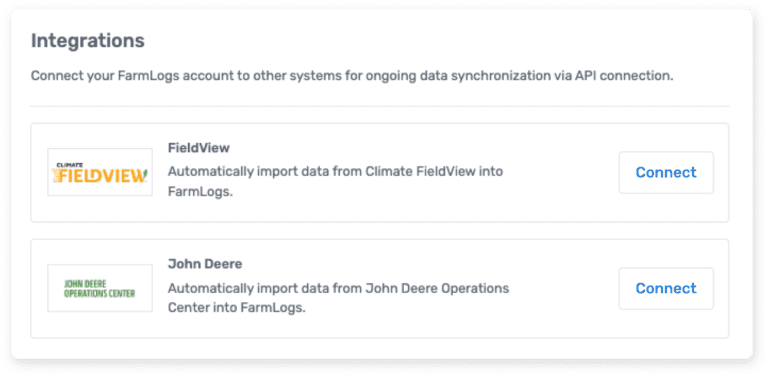The width and height of the screenshot is (768, 376).
Task: Click 'FarmLogs account' in the intro sentence
Action: click(x=155, y=77)
